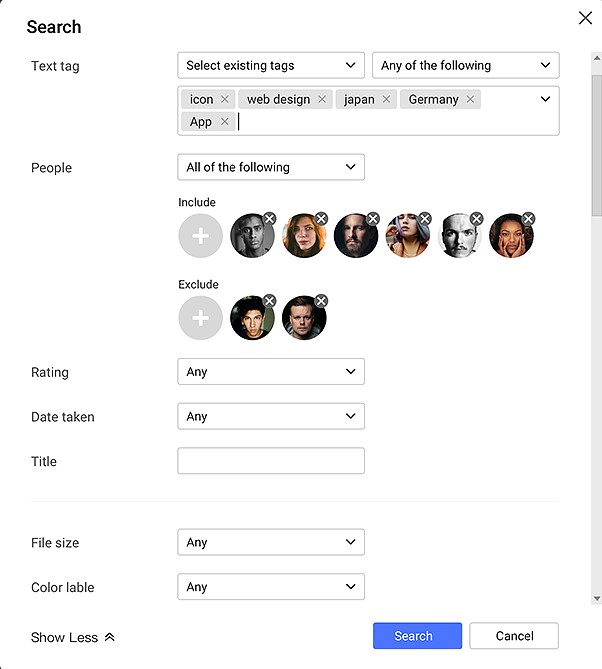This screenshot has width=602, height=669.
Task: Click the Cancel button
Action: [514, 636]
